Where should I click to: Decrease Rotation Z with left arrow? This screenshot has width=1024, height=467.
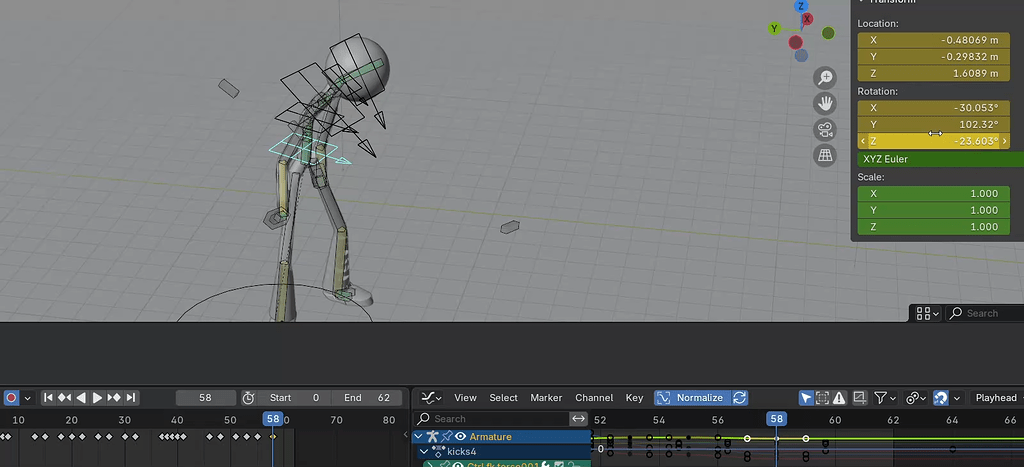tap(863, 141)
